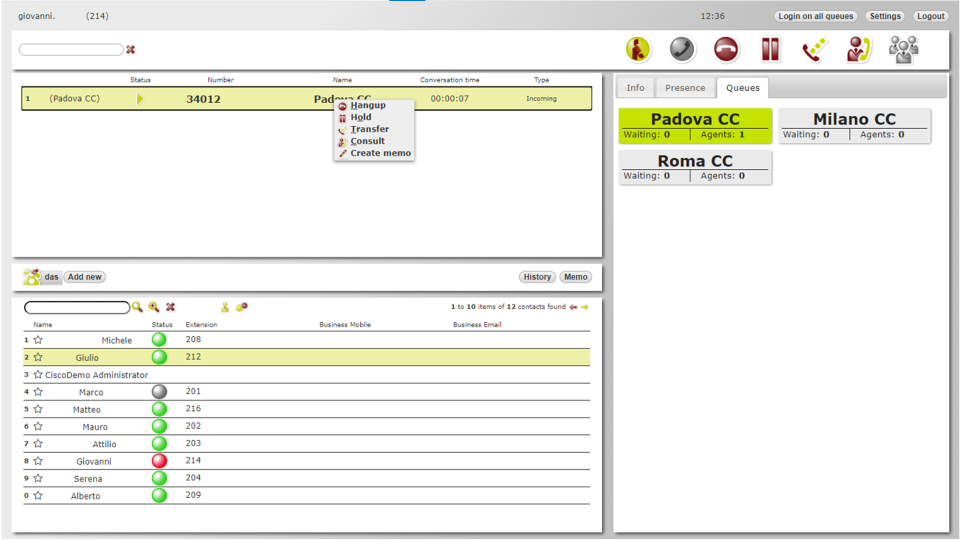Click the contact search input field
The width and height of the screenshot is (960, 540).
(77, 307)
